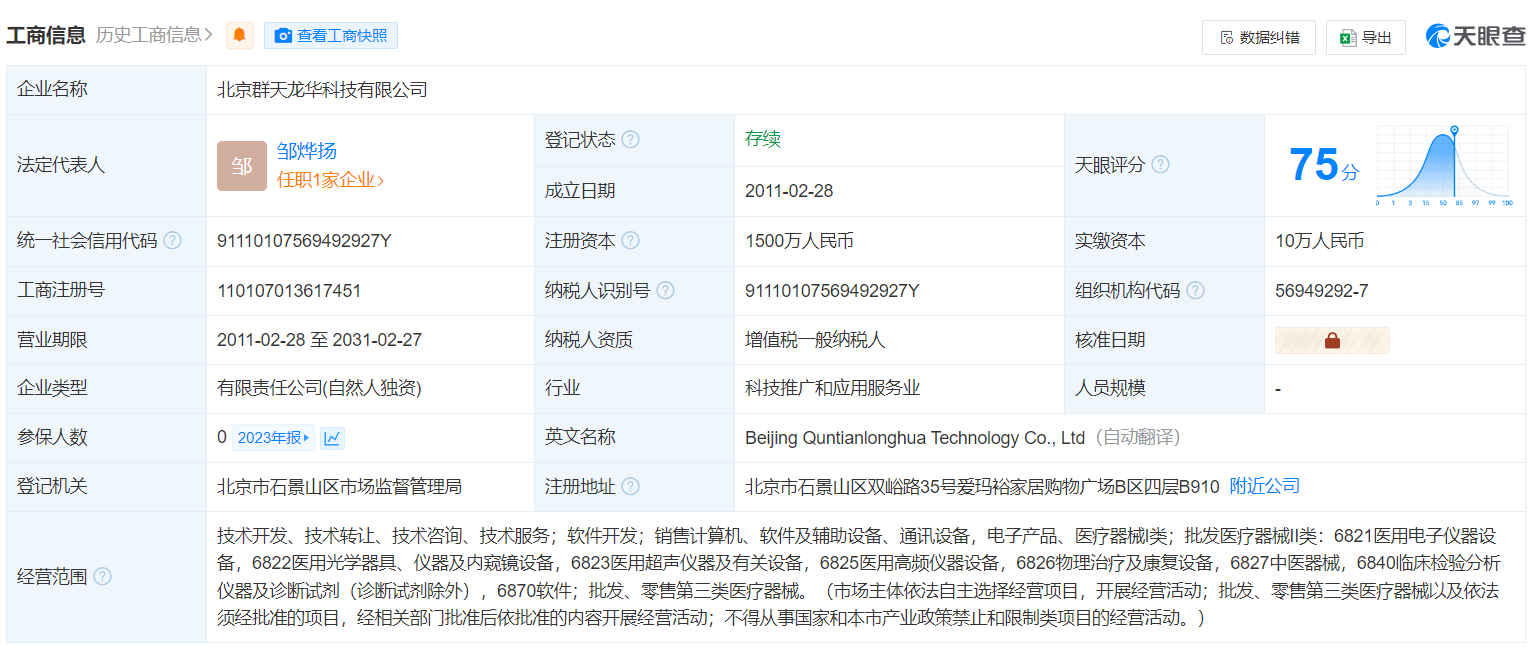
Task: Click the 天眼评分 score distribution chart
Action: (x=1443, y=165)
